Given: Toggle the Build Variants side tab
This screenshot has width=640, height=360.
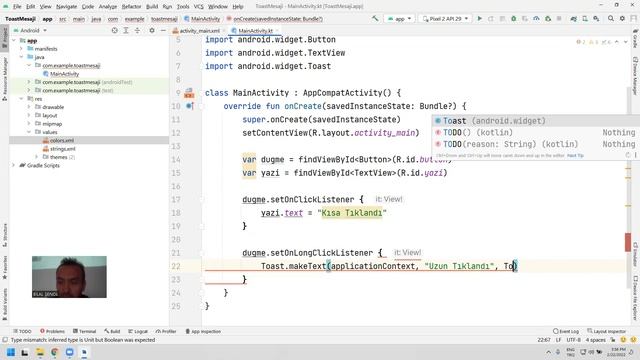Looking at the screenshot, I should pos(4,304).
